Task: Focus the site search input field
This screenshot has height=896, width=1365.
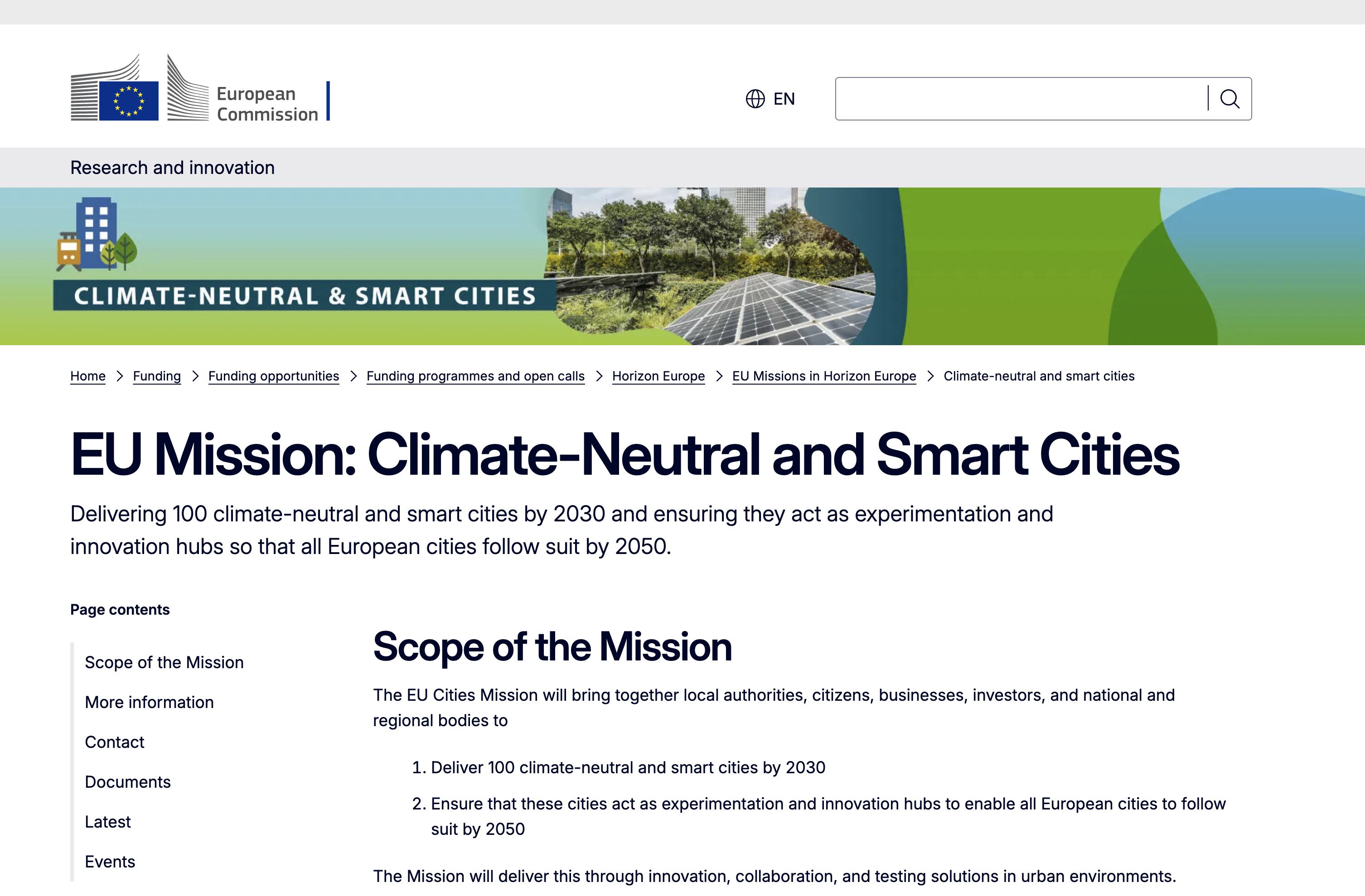Action: point(1021,99)
